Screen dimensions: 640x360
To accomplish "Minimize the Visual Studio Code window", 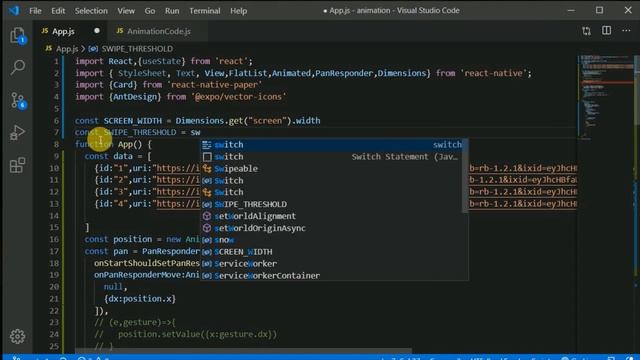I will 571,10.
